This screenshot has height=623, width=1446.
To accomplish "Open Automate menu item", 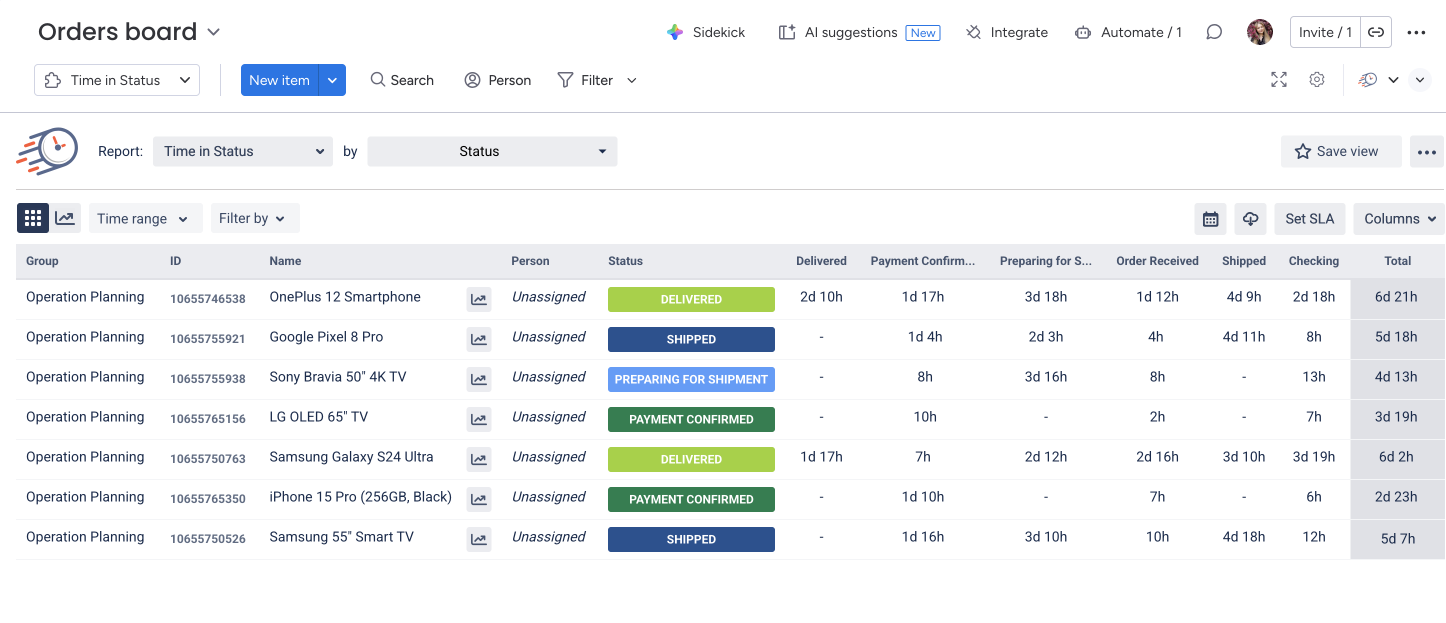I will tap(1128, 32).
